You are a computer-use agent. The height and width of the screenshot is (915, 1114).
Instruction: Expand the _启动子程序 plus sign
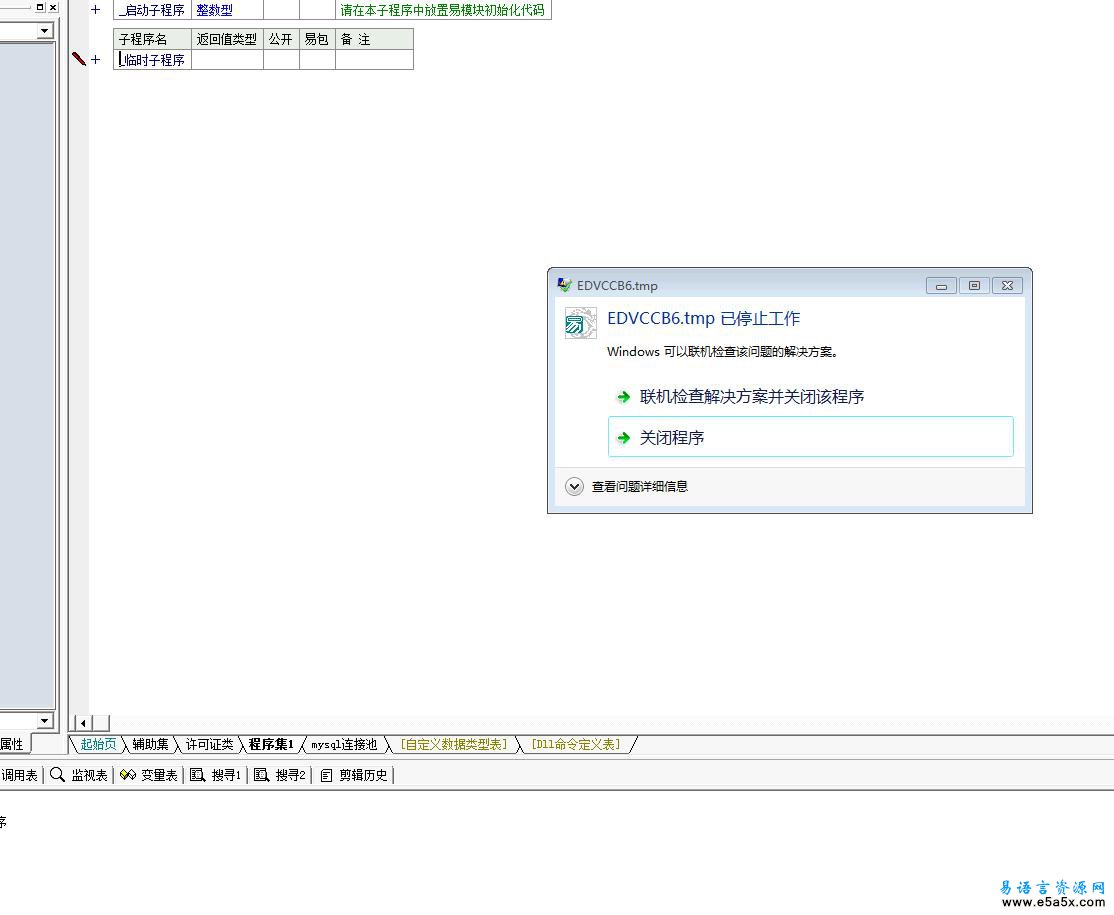[95, 10]
